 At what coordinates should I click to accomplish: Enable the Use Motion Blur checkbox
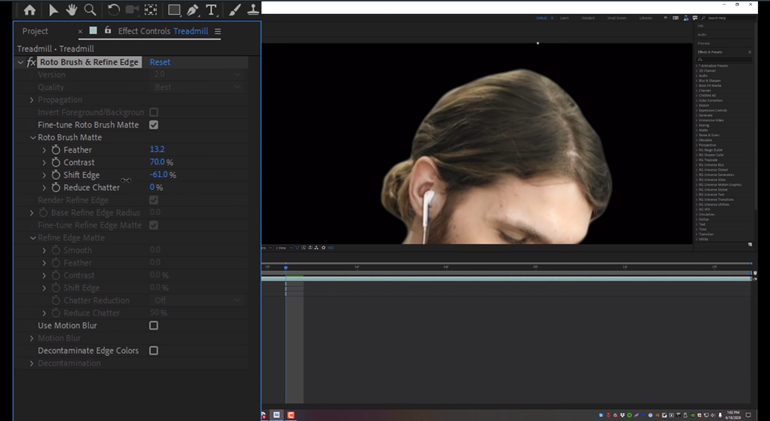(x=154, y=325)
